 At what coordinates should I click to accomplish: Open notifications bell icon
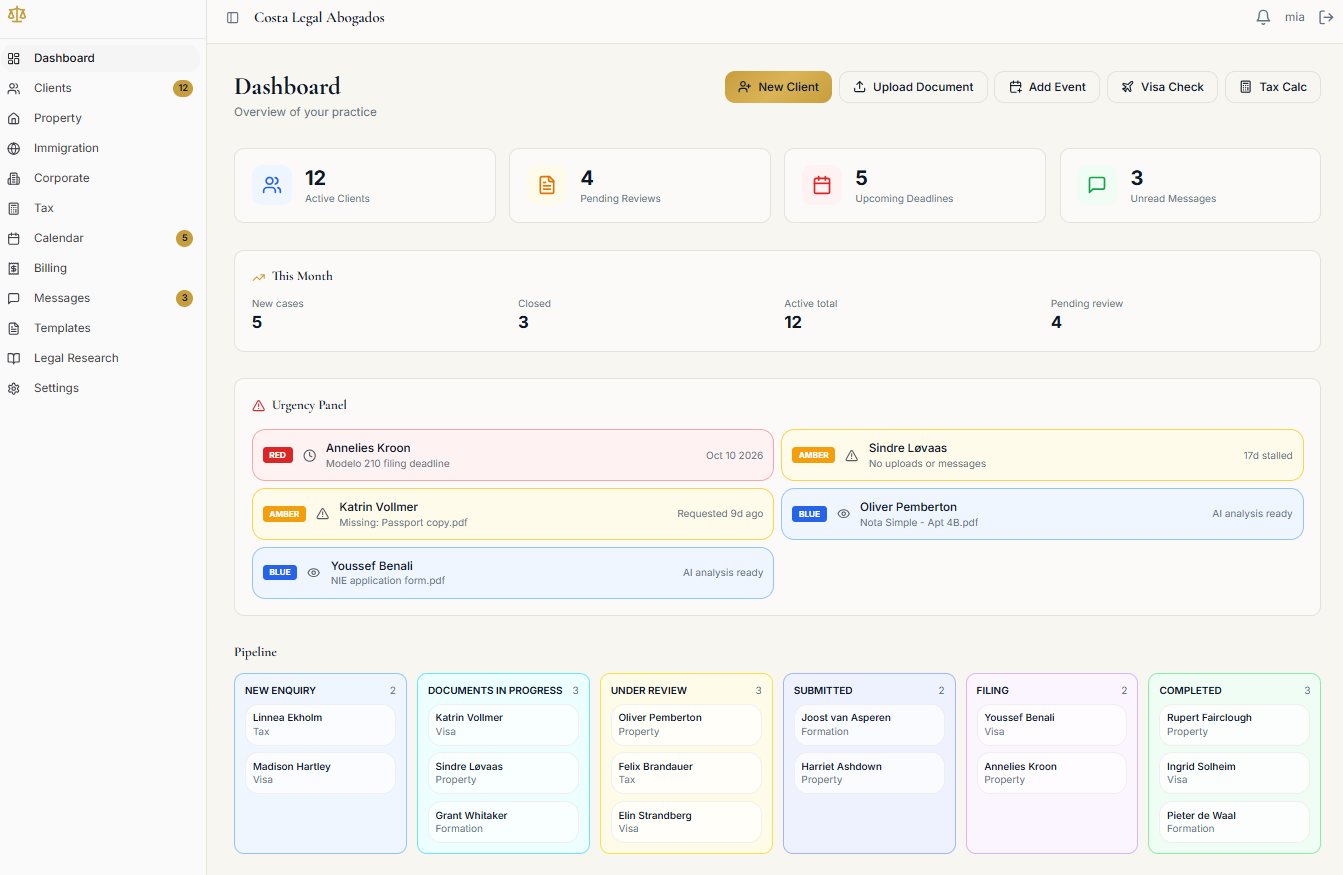click(x=1263, y=17)
